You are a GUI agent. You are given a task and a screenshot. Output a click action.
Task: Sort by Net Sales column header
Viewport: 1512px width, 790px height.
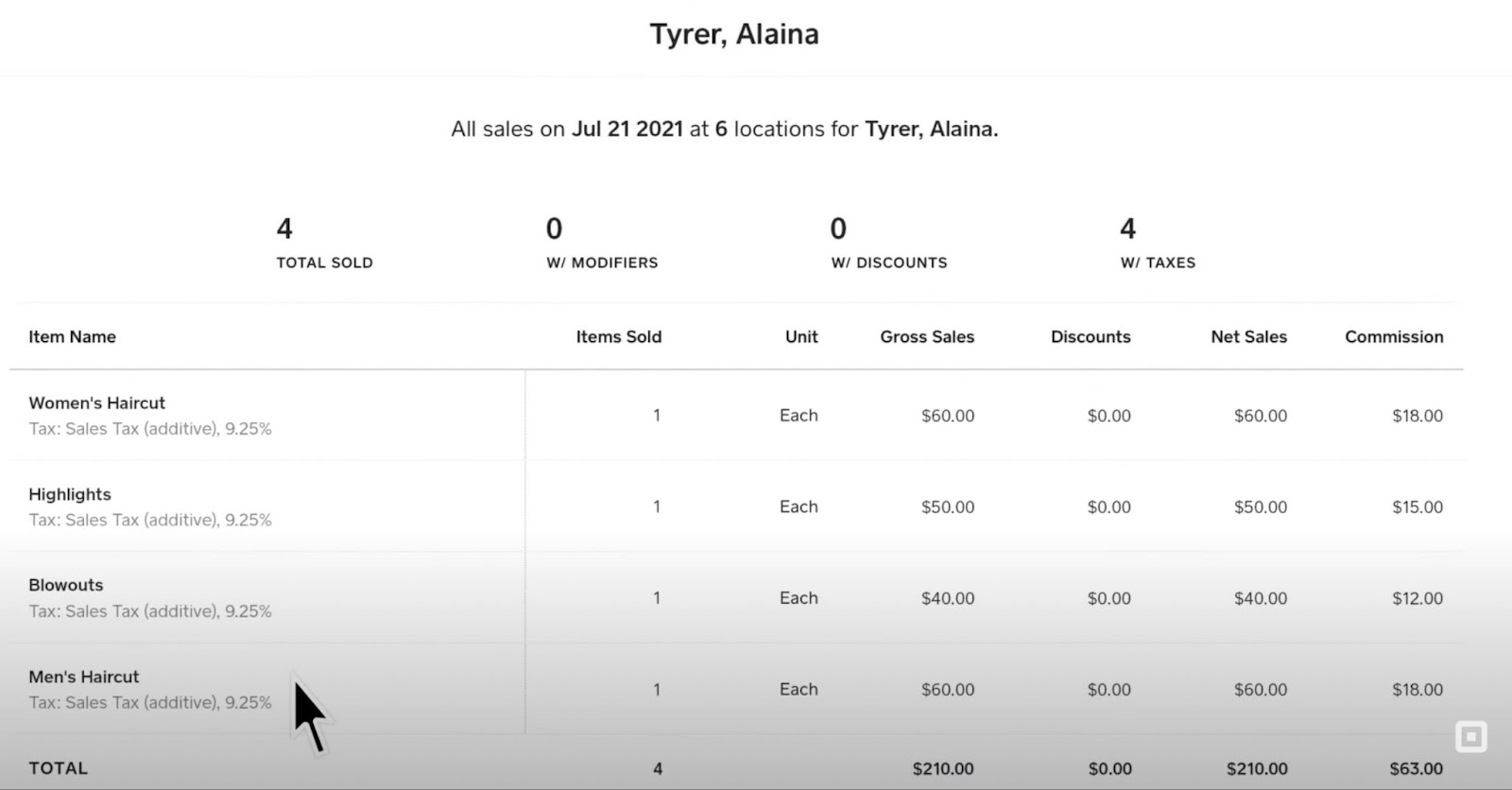(1248, 336)
